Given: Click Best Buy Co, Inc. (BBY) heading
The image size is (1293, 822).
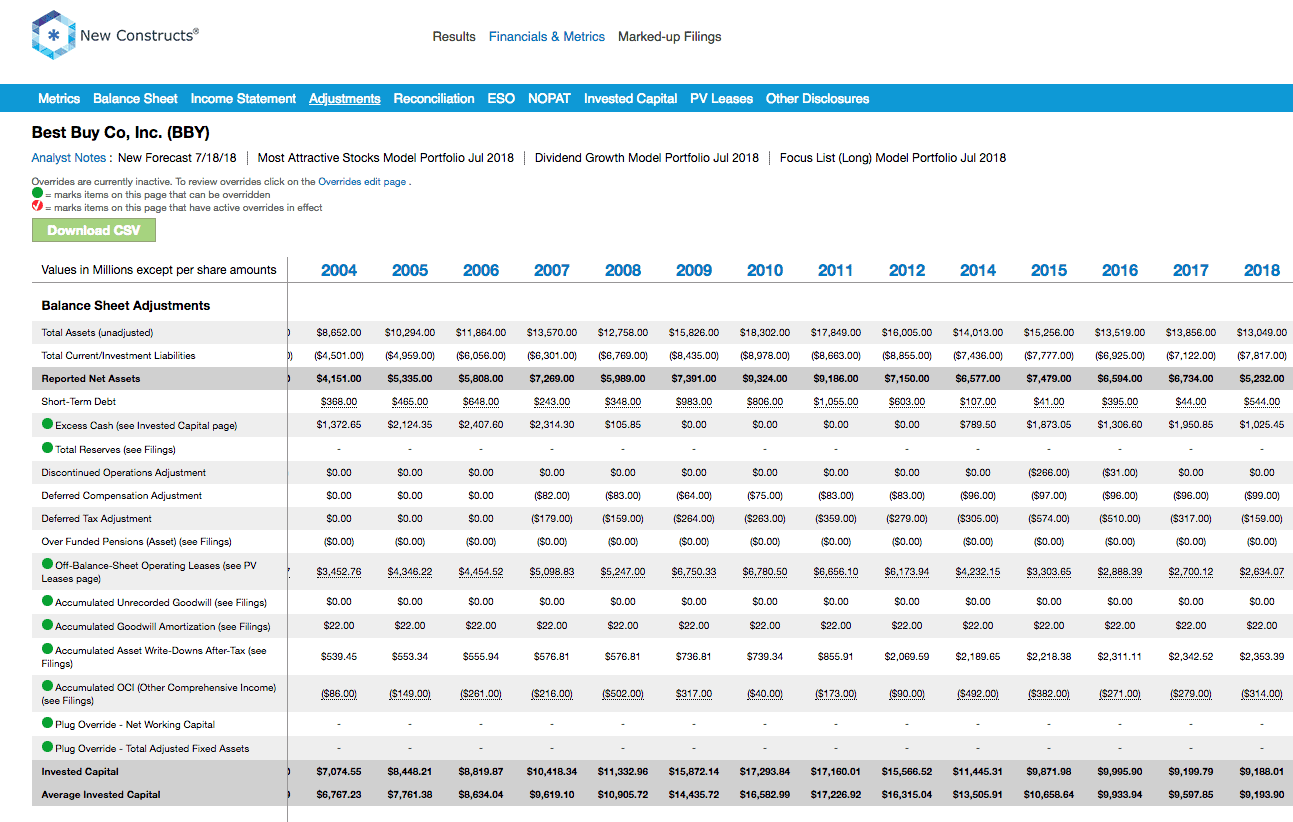Looking at the screenshot, I should pos(120,132).
